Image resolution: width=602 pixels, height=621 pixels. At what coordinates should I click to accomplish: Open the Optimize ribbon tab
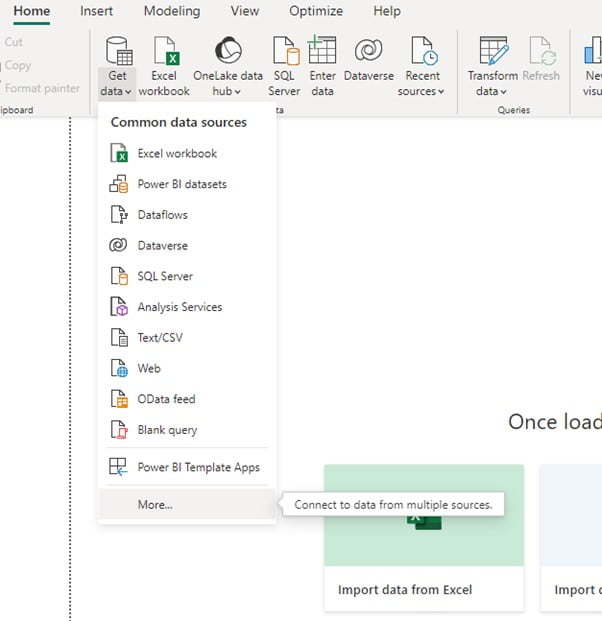tap(315, 12)
